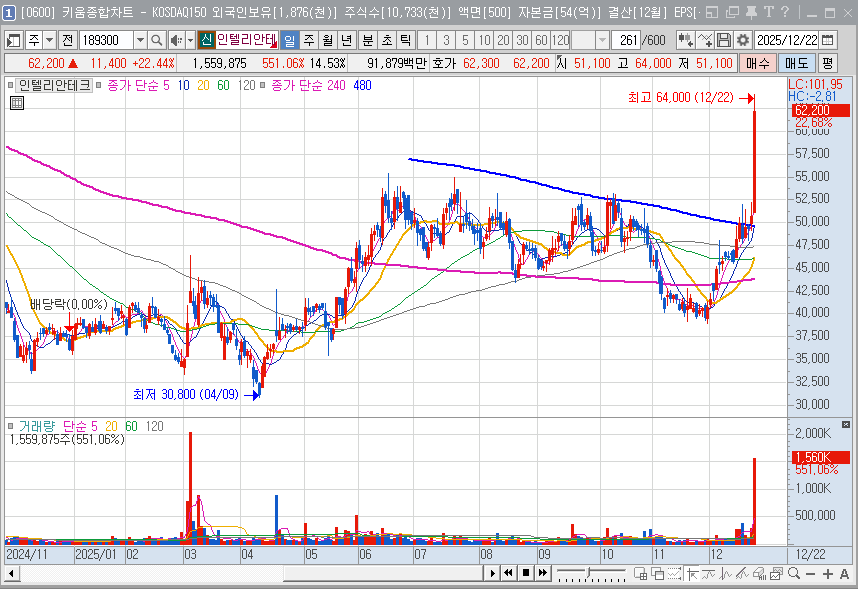Viewport: 858px width, 589px height.
Task: Expand the custom interval dropdown
Action: tap(602, 40)
